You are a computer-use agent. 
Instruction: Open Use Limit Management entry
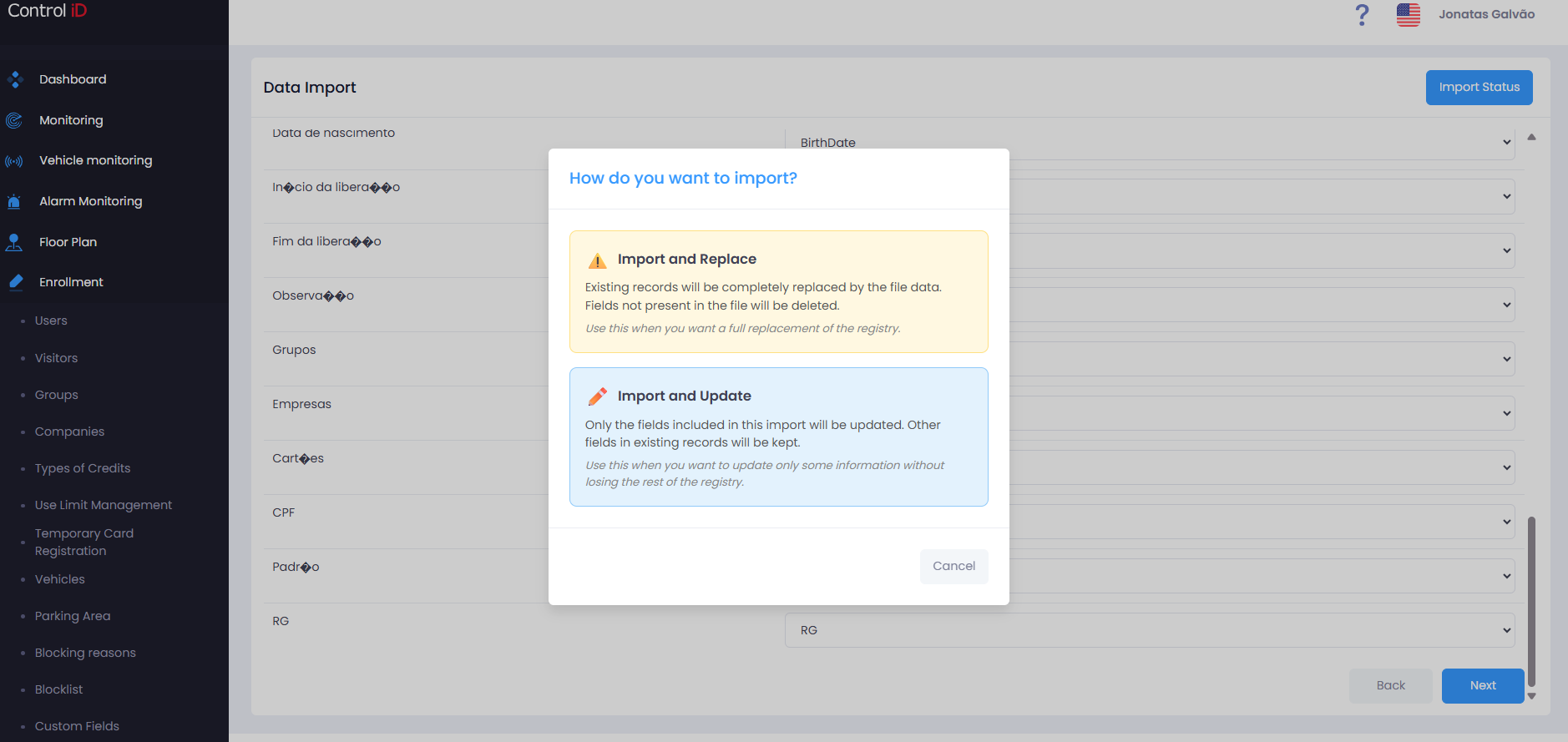coord(104,505)
